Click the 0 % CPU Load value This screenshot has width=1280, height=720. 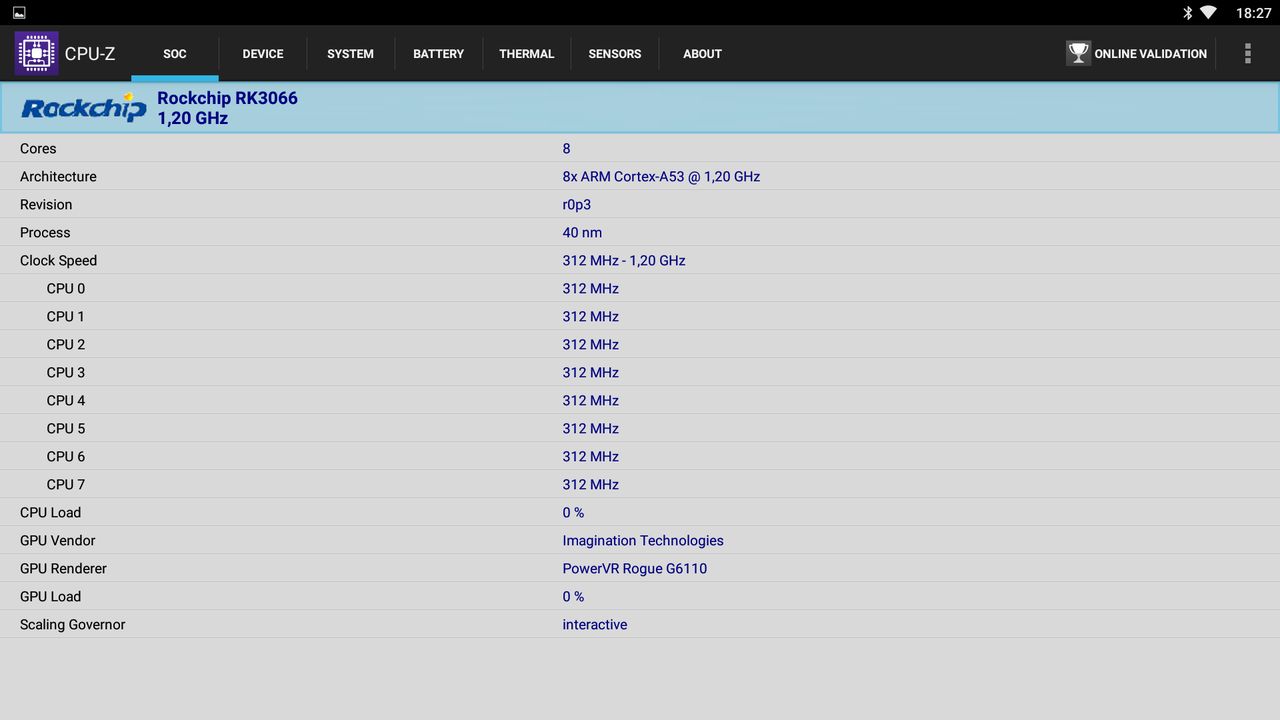pyautogui.click(x=573, y=512)
